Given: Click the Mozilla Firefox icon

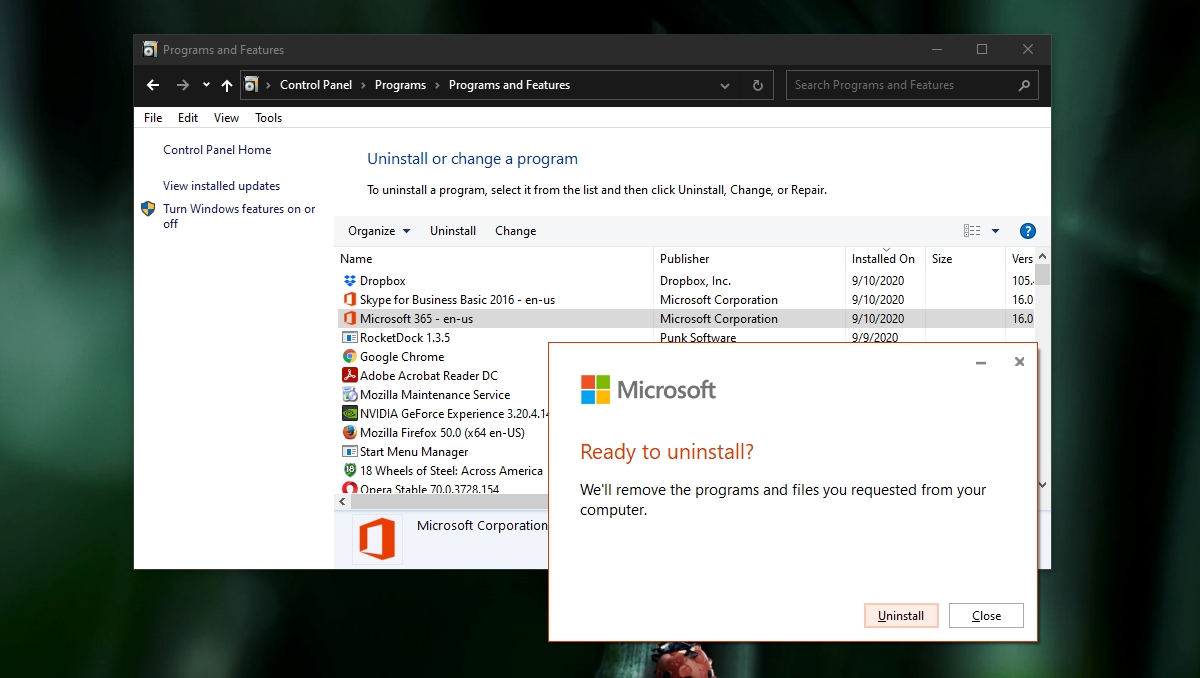Looking at the screenshot, I should click(350, 433).
